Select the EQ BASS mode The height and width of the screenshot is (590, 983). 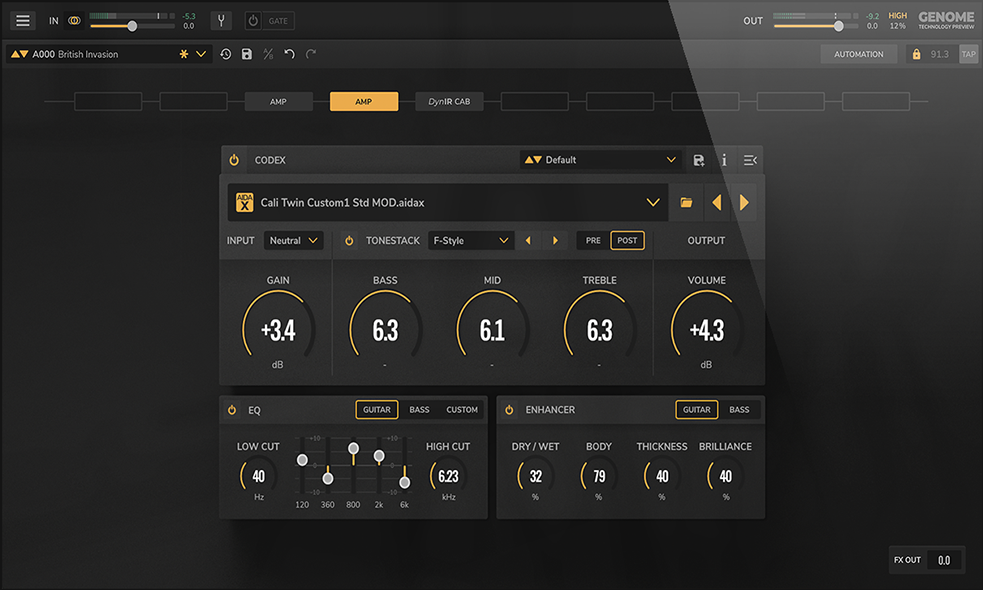tap(419, 410)
